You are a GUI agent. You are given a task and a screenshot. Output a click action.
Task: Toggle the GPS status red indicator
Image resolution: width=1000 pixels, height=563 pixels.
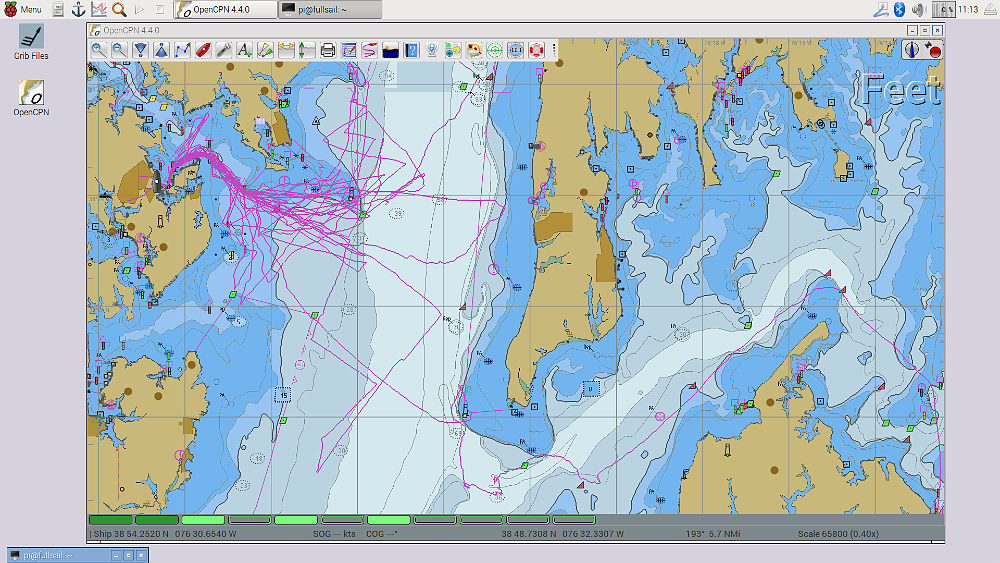[x=935, y=50]
